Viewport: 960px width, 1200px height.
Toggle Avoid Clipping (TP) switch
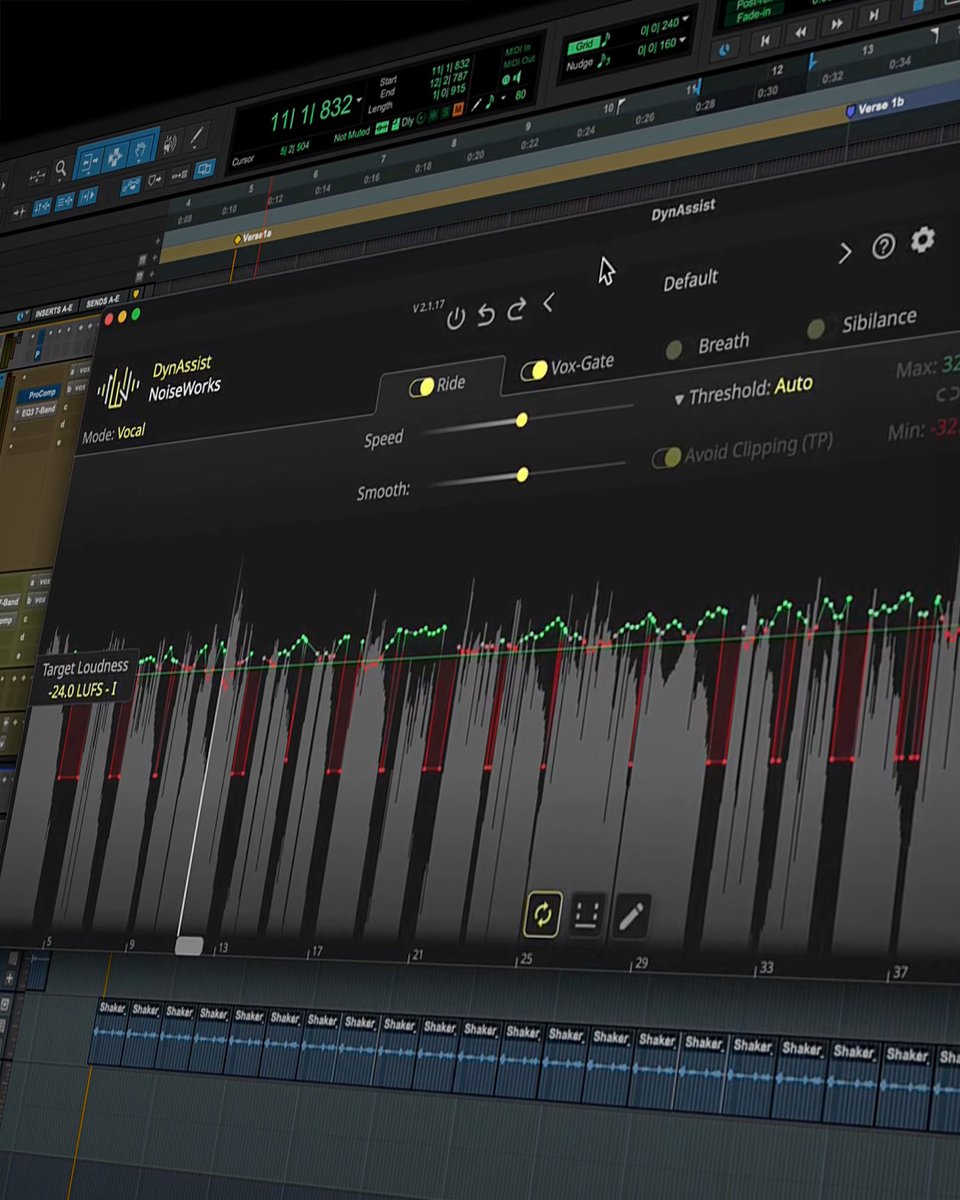(x=667, y=457)
